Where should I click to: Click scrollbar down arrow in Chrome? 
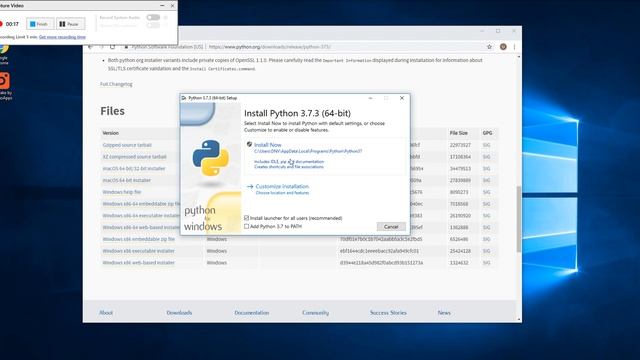click(519, 320)
